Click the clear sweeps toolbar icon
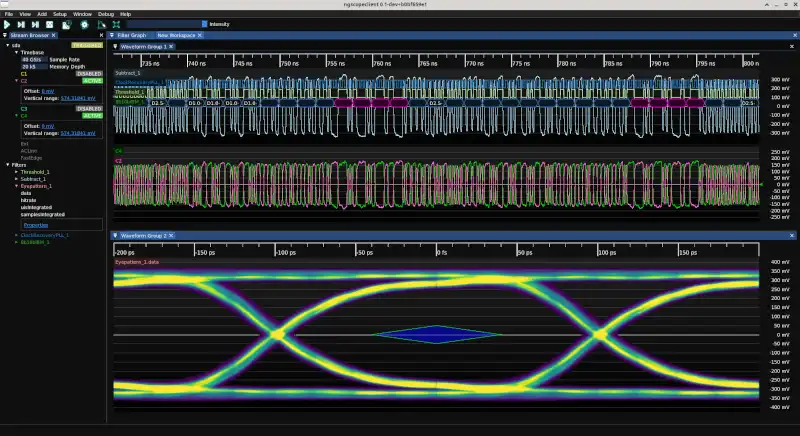 tap(102, 24)
